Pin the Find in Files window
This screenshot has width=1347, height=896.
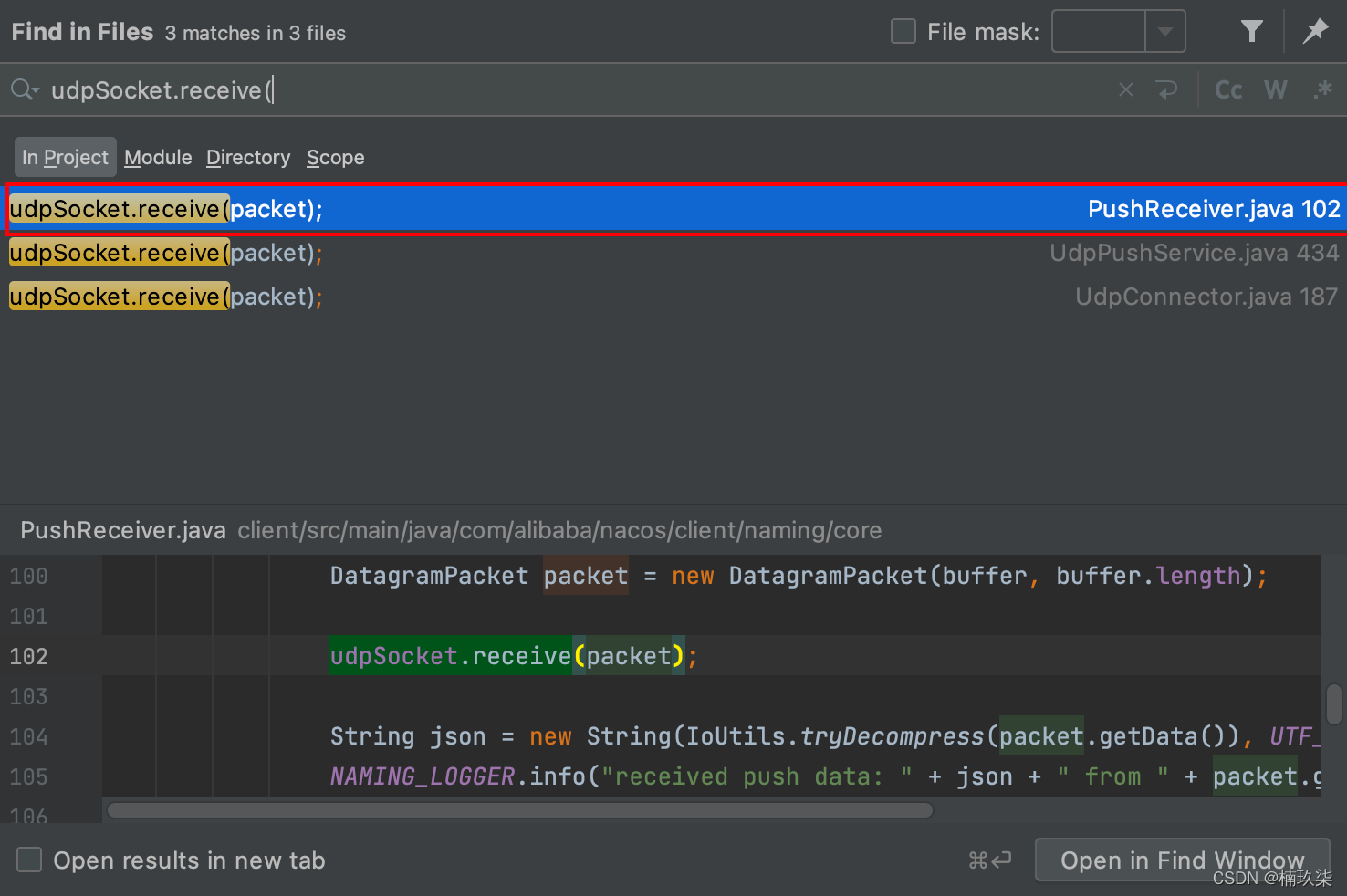(x=1315, y=32)
